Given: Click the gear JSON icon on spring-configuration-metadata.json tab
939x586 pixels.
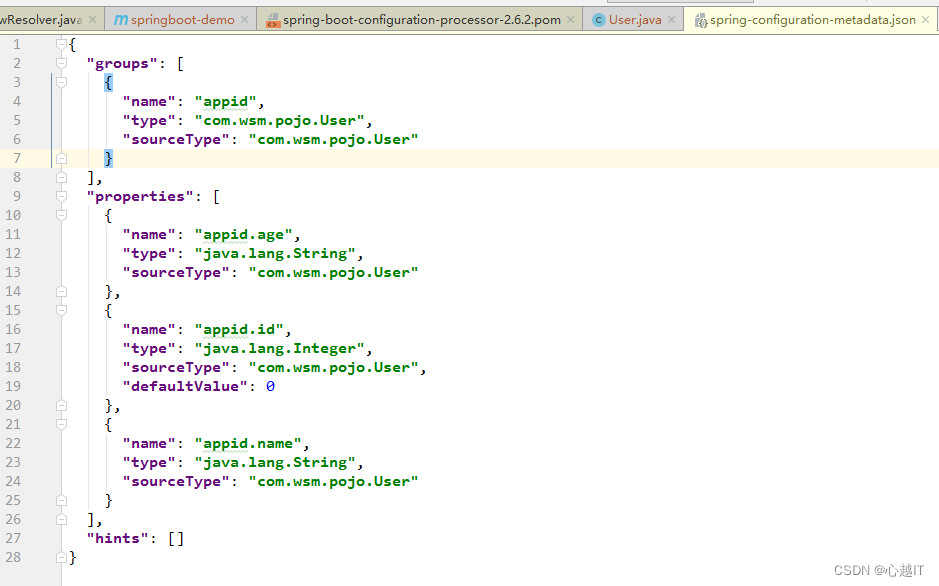Looking at the screenshot, I should pos(702,19).
